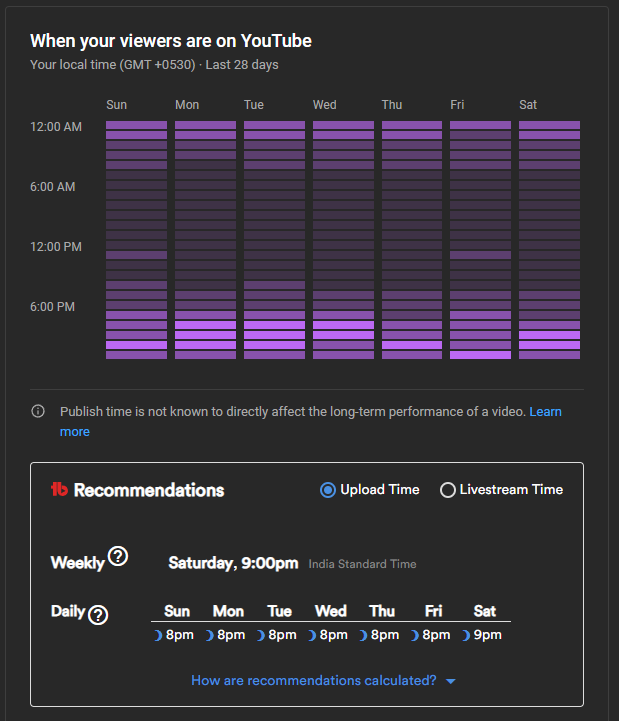Click the info icon beside publish time note
The image size is (619, 721).
(38, 411)
